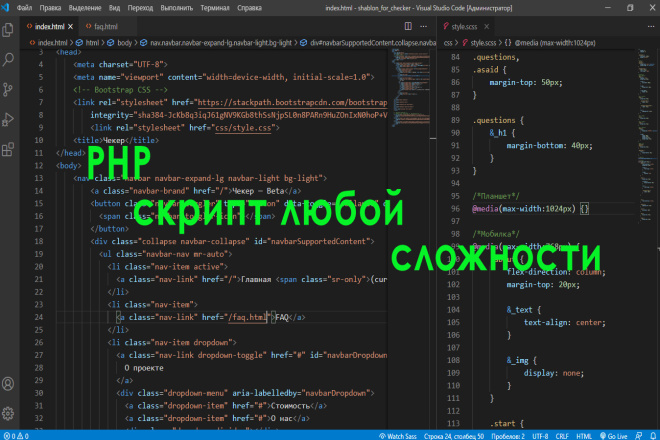Click the Bootstrap CSS comment line
The height and width of the screenshot is (440, 660).
point(120,90)
